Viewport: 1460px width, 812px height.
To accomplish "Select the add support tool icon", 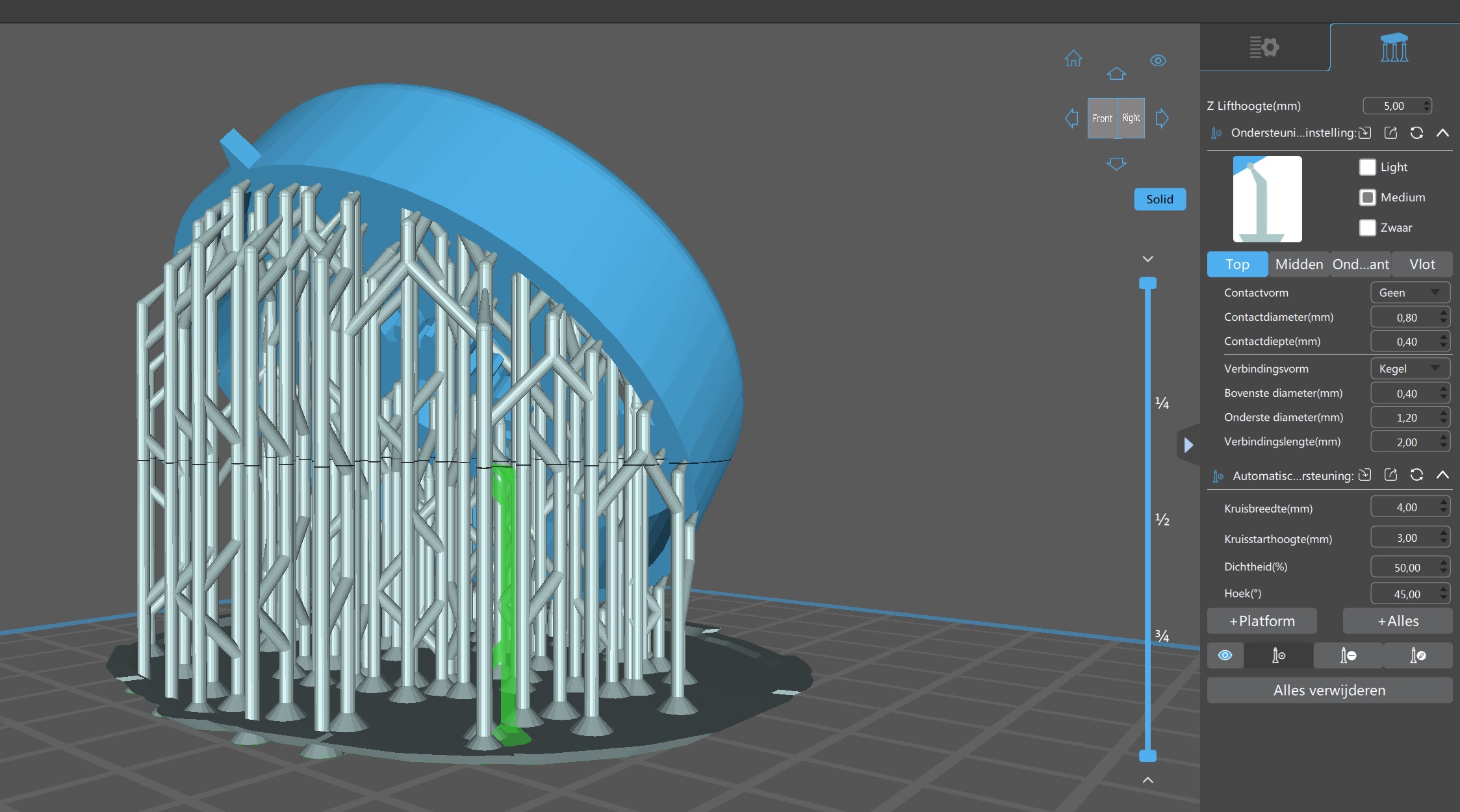I will click(x=1278, y=655).
